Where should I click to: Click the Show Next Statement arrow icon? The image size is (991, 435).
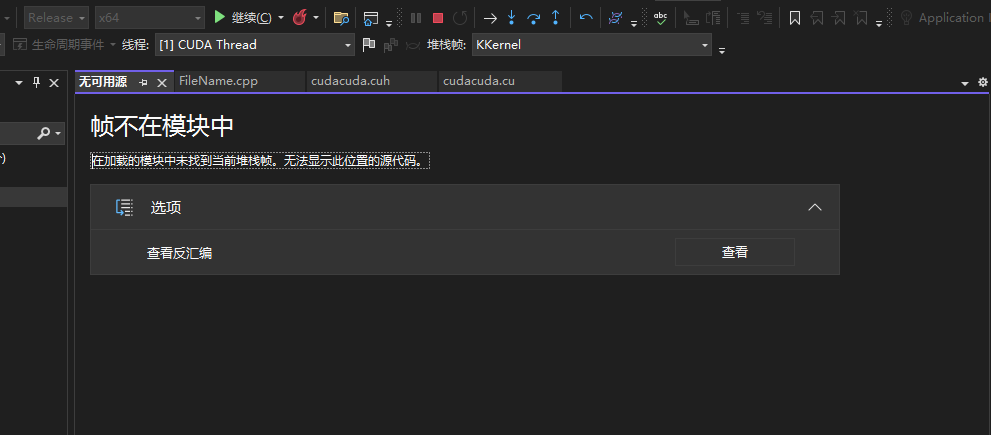tap(490, 18)
